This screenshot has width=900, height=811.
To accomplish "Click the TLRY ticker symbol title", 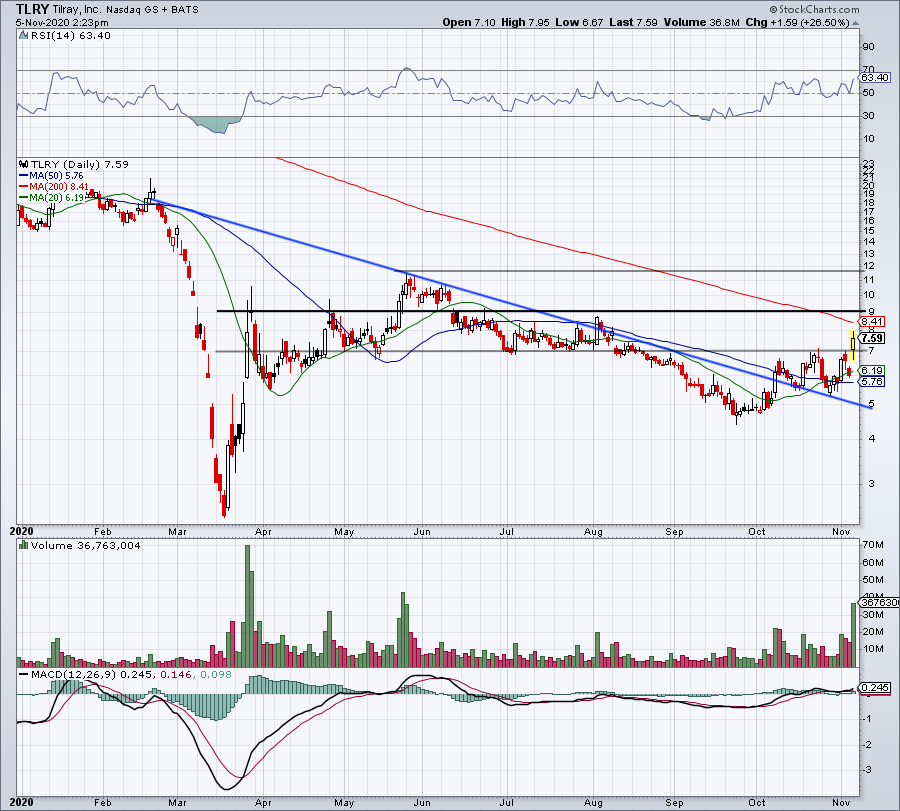I will point(32,9).
